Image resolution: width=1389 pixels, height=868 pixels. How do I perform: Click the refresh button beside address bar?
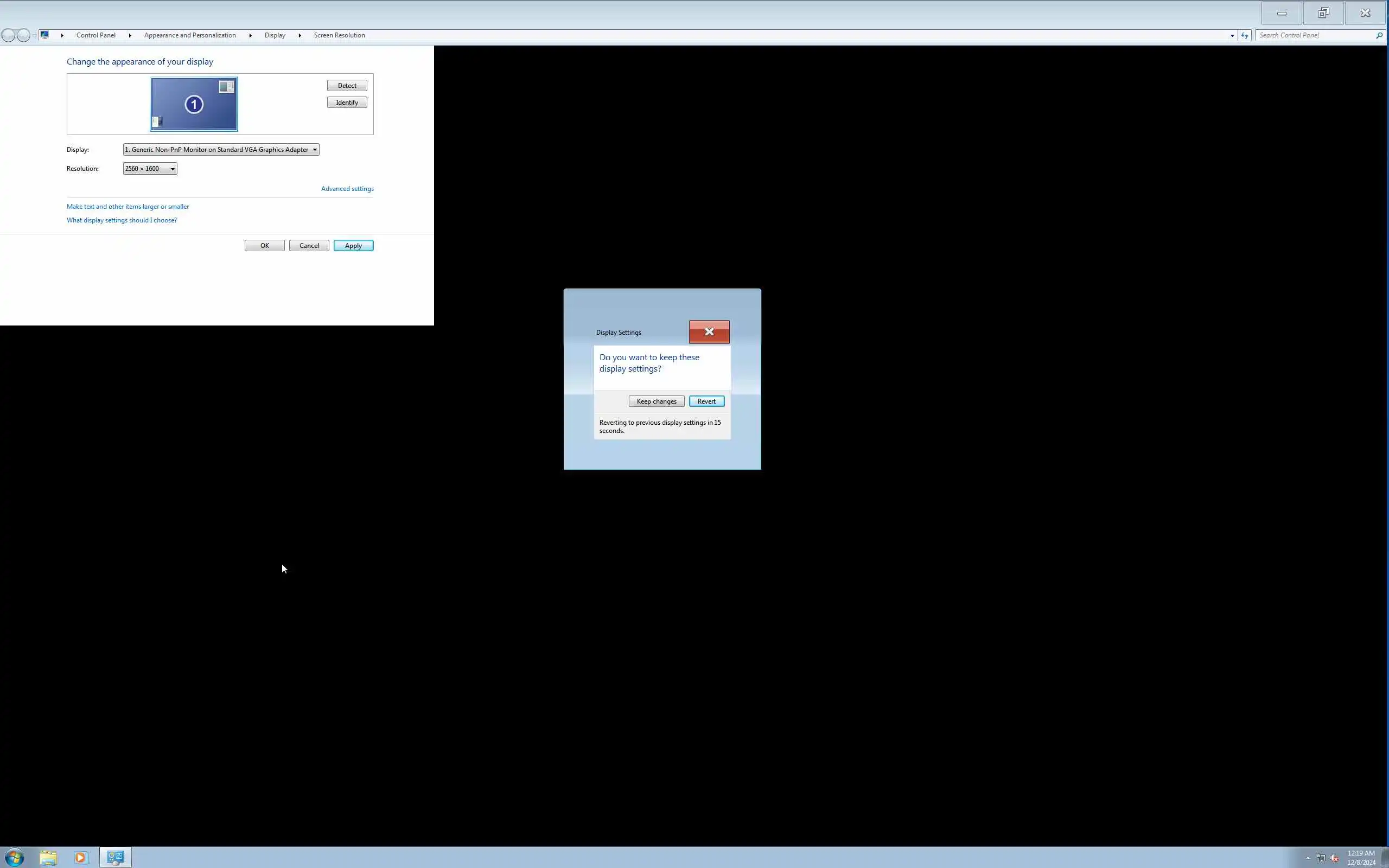pyautogui.click(x=1244, y=36)
